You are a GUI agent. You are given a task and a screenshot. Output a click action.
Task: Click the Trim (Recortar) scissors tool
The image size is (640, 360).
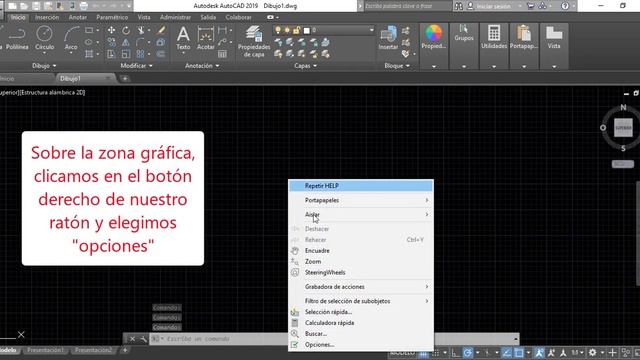point(141,30)
